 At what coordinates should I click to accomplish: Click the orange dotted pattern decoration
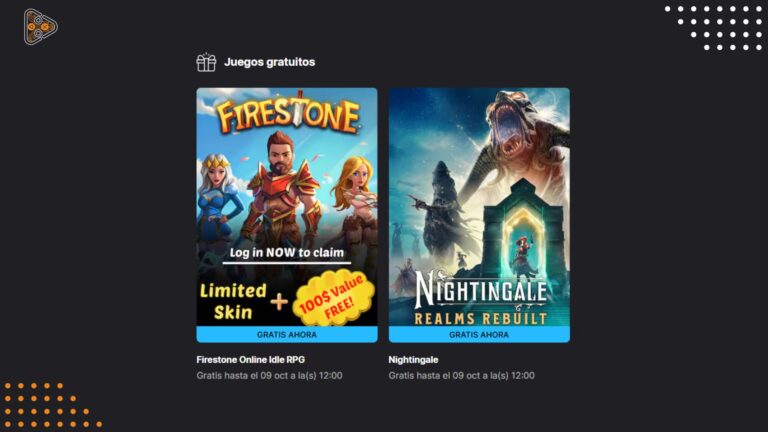51,405
